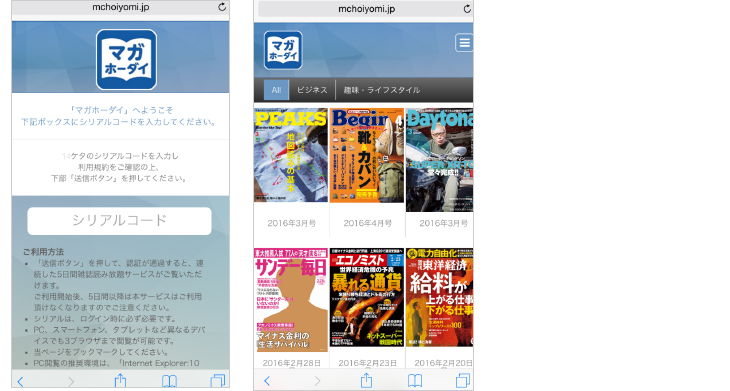Open the 東洋経済 magazine cover
The width and height of the screenshot is (730, 391).
(439, 297)
